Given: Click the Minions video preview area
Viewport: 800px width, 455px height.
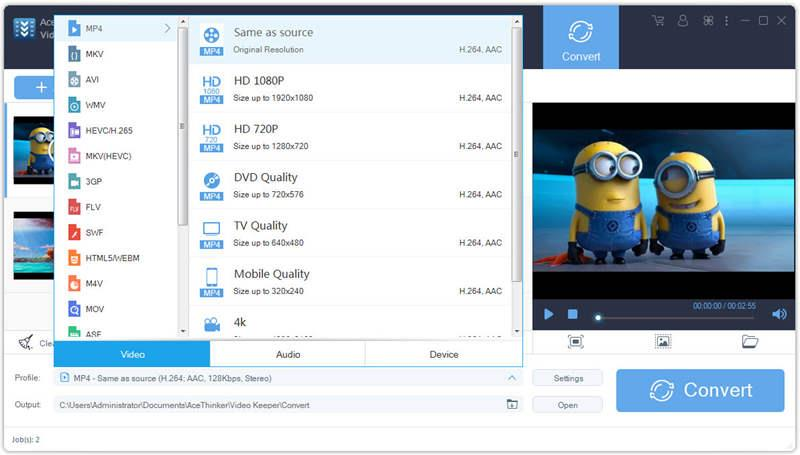Looking at the screenshot, I should pyautogui.click(x=663, y=200).
